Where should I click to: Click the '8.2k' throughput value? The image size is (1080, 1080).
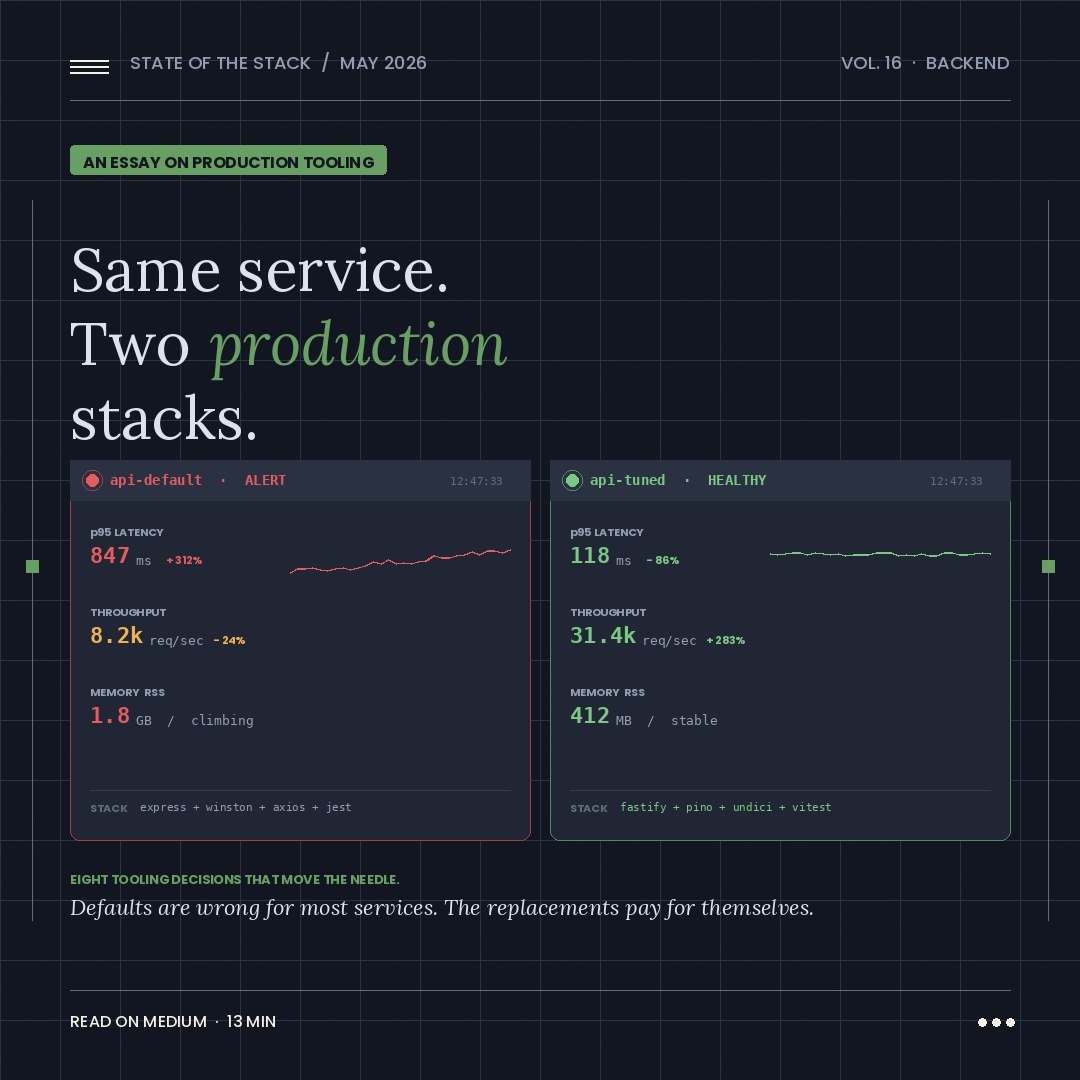click(116, 635)
